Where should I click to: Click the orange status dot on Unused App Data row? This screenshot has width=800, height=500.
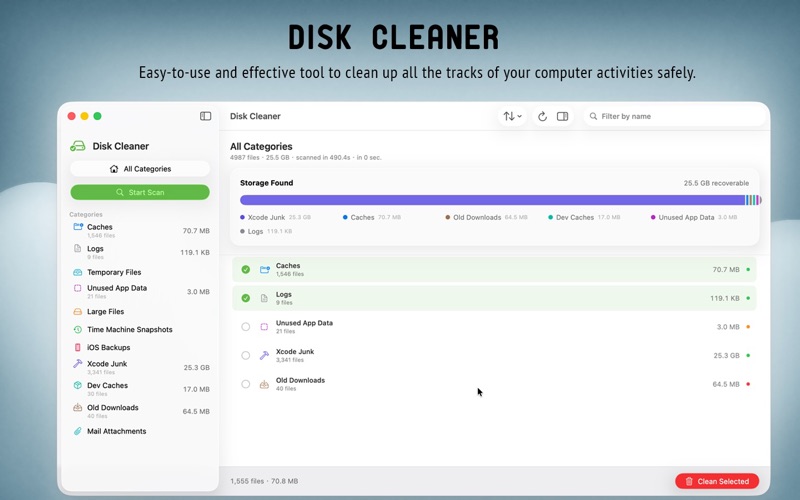tap(748, 327)
